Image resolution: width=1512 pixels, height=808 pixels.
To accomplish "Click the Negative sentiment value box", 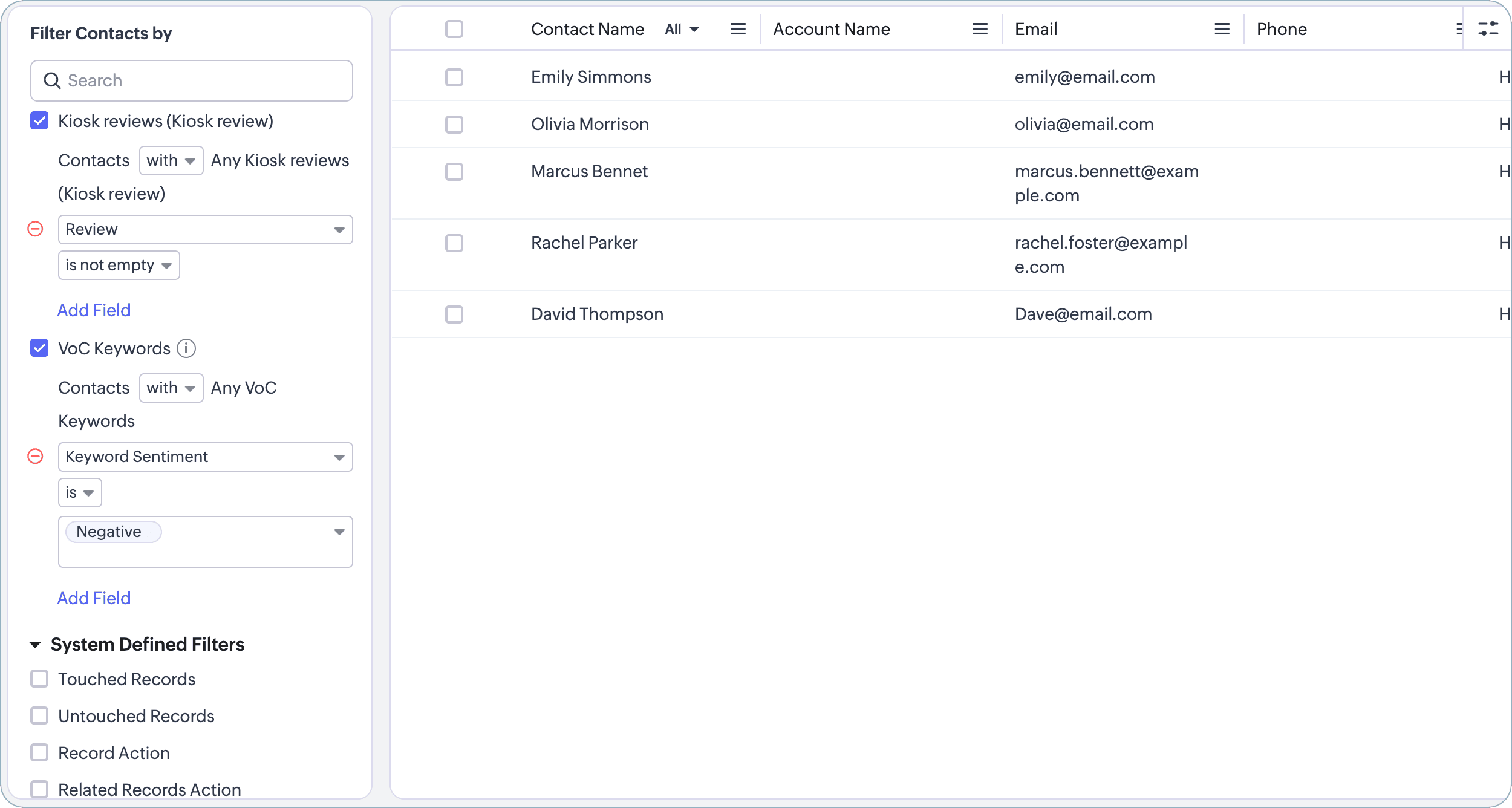I will (205, 542).
